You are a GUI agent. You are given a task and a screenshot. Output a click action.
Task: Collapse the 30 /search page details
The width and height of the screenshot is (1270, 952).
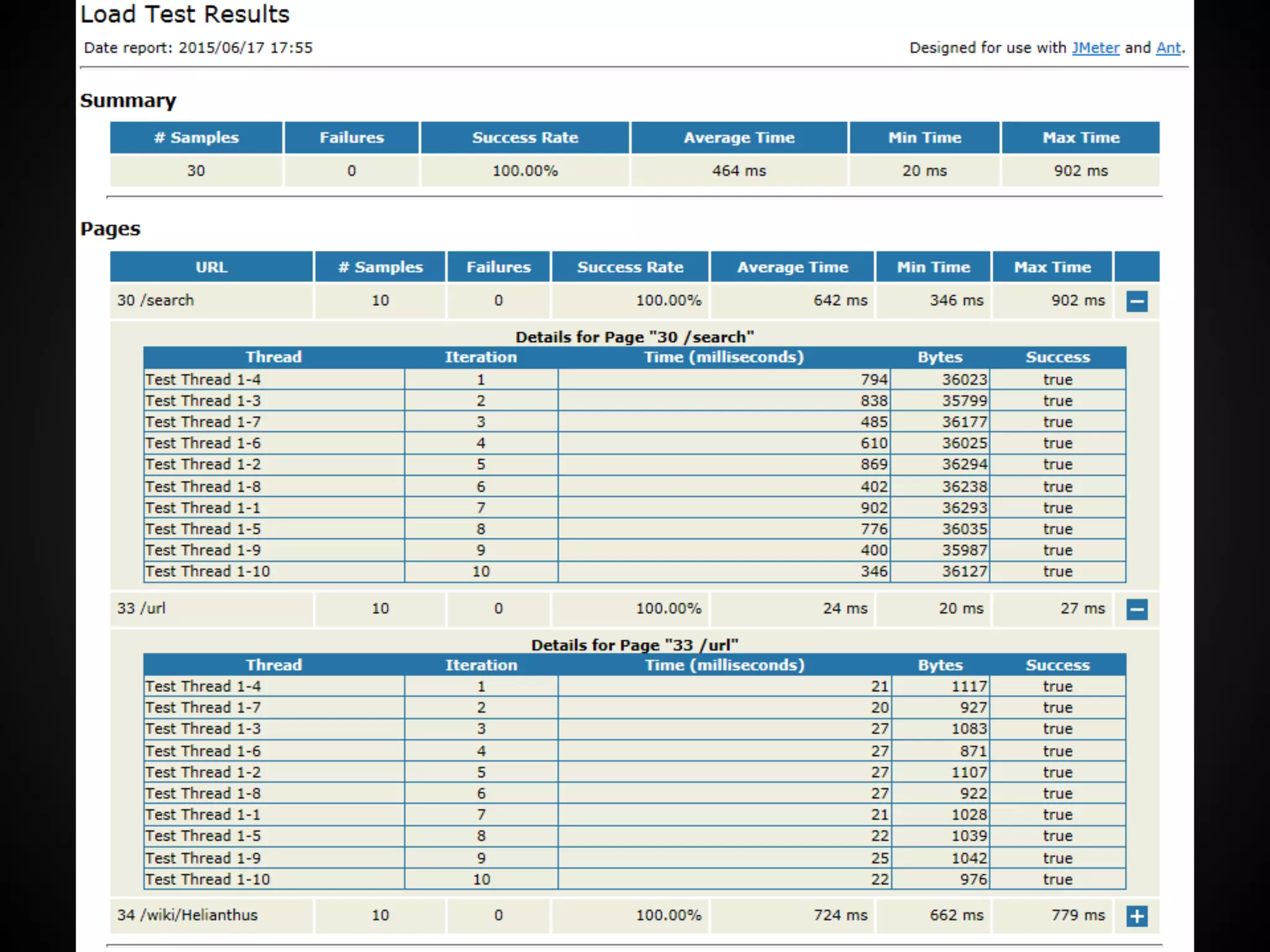pos(1137,302)
